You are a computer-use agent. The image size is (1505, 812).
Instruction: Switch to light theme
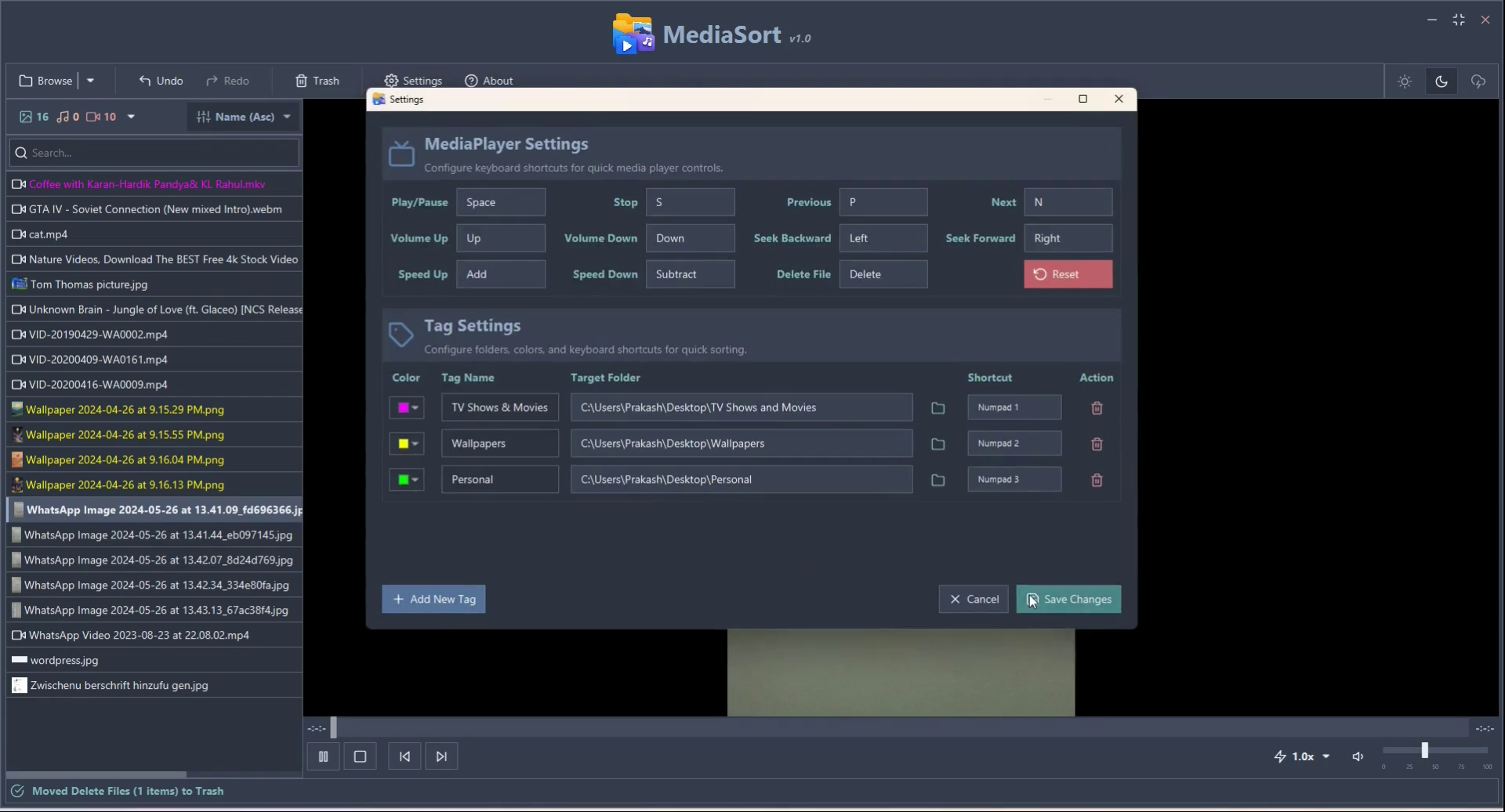1405,81
